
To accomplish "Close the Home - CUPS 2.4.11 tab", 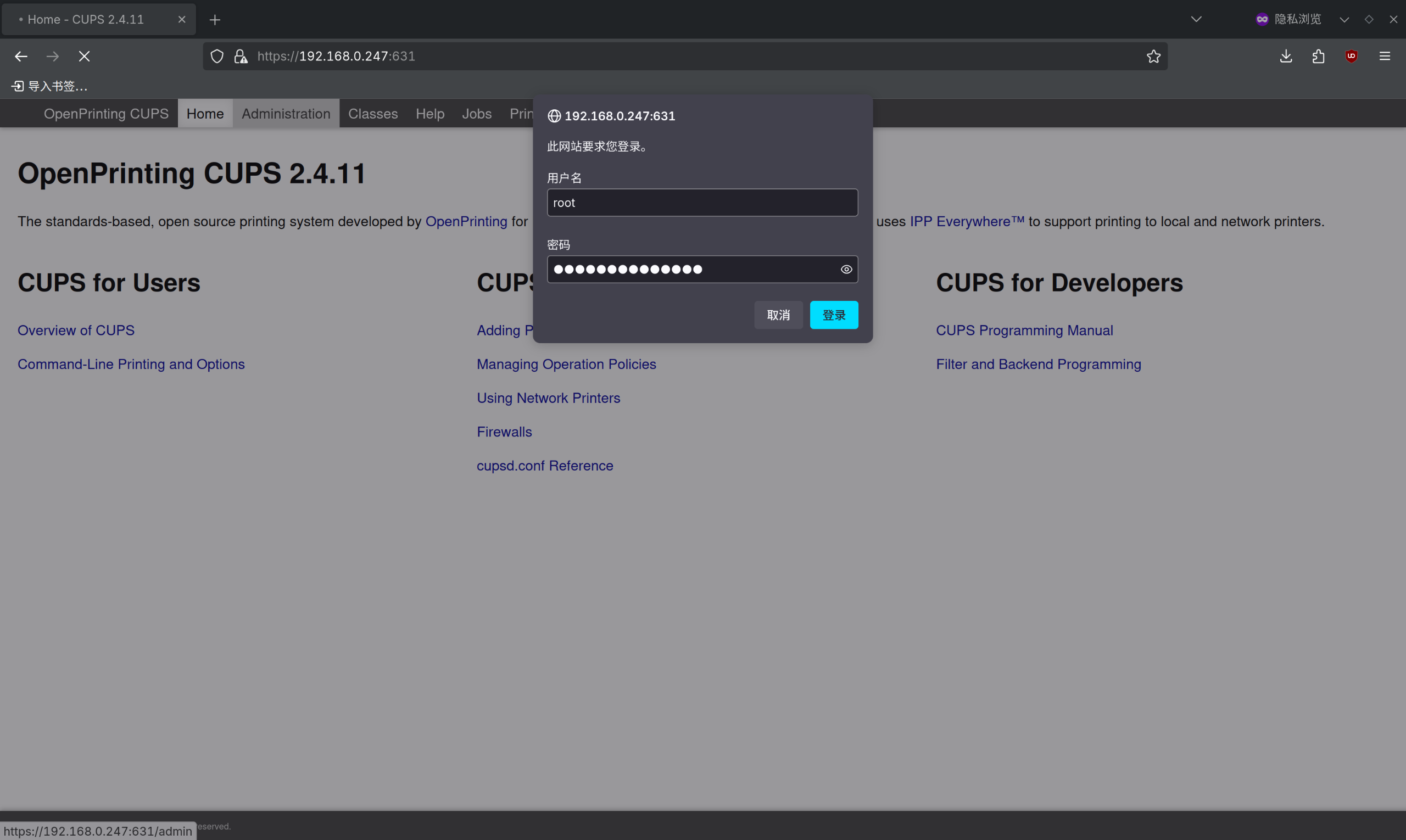I will (x=182, y=19).
